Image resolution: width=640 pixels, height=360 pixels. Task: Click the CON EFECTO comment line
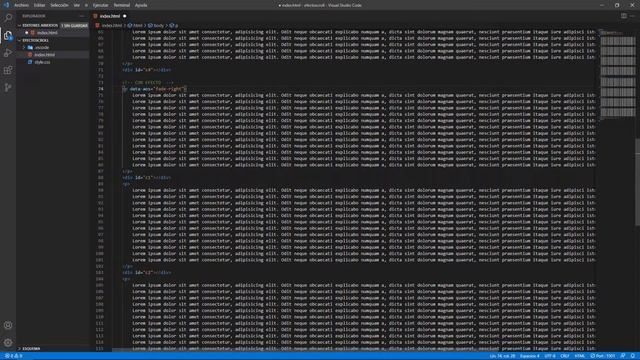[x=148, y=82]
